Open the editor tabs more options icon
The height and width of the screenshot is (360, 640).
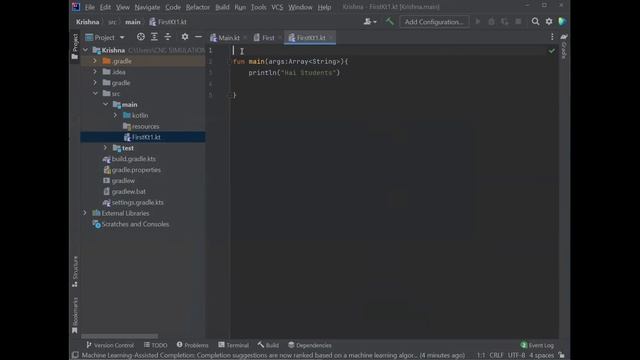(x=552, y=37)
